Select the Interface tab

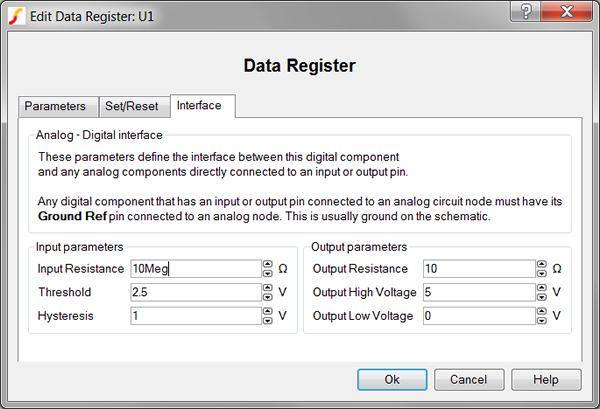203,105
